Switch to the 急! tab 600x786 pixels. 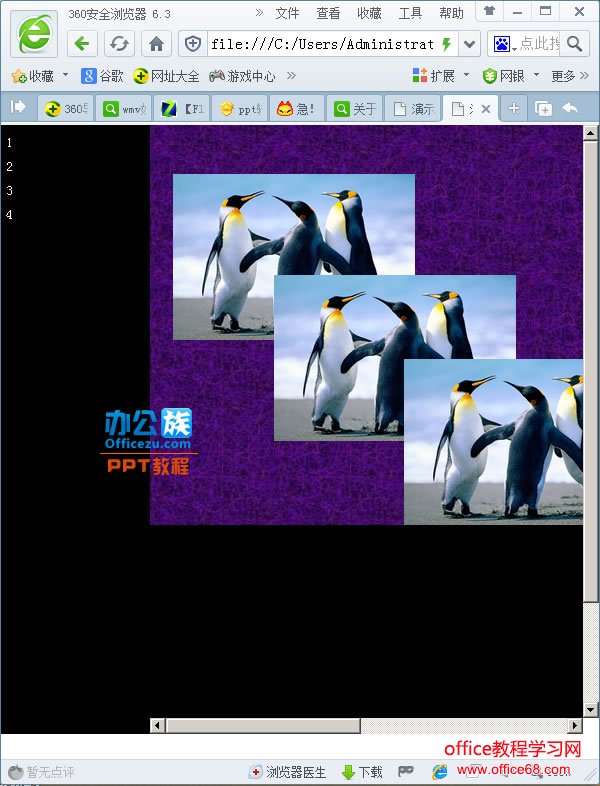(x=297, y=108)
